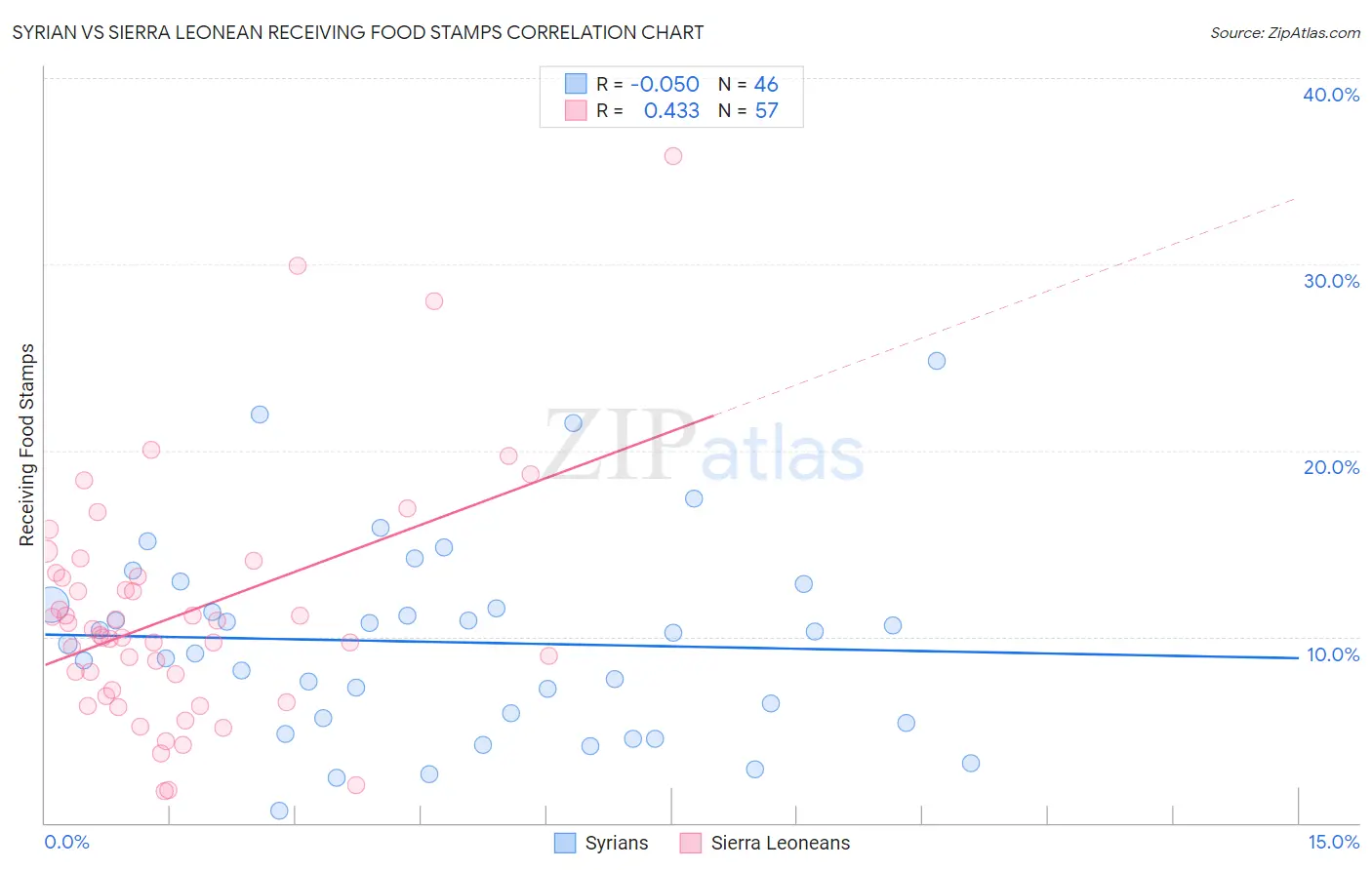Click the N = 46 value in the legend
Viewport: 1372px width, 870px height.
(x=748, y=84)
